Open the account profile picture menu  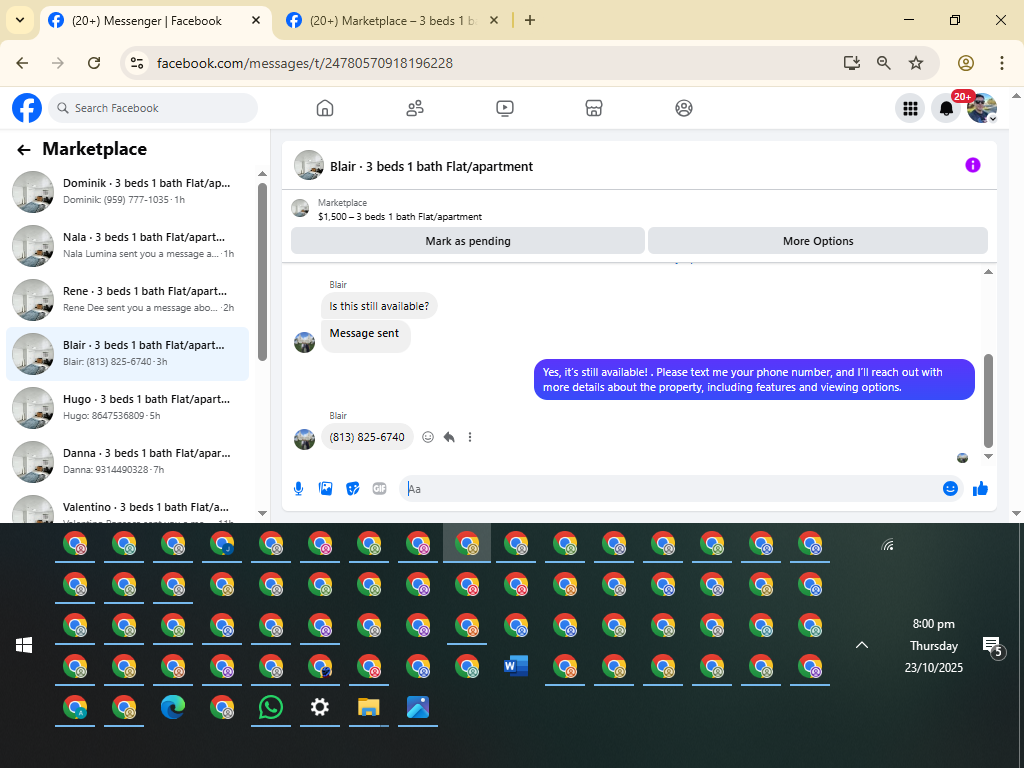pyautogui.click(x=982, y=108)
